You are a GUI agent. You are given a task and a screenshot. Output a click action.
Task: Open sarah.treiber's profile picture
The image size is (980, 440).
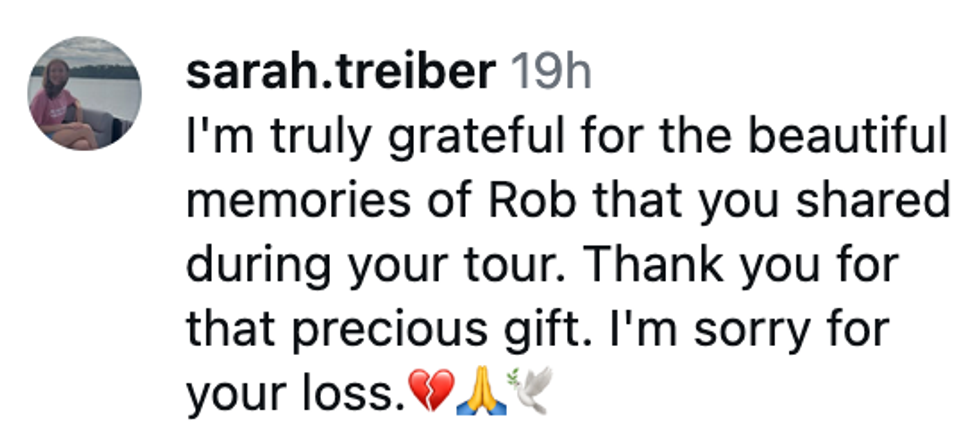[85, 94]
